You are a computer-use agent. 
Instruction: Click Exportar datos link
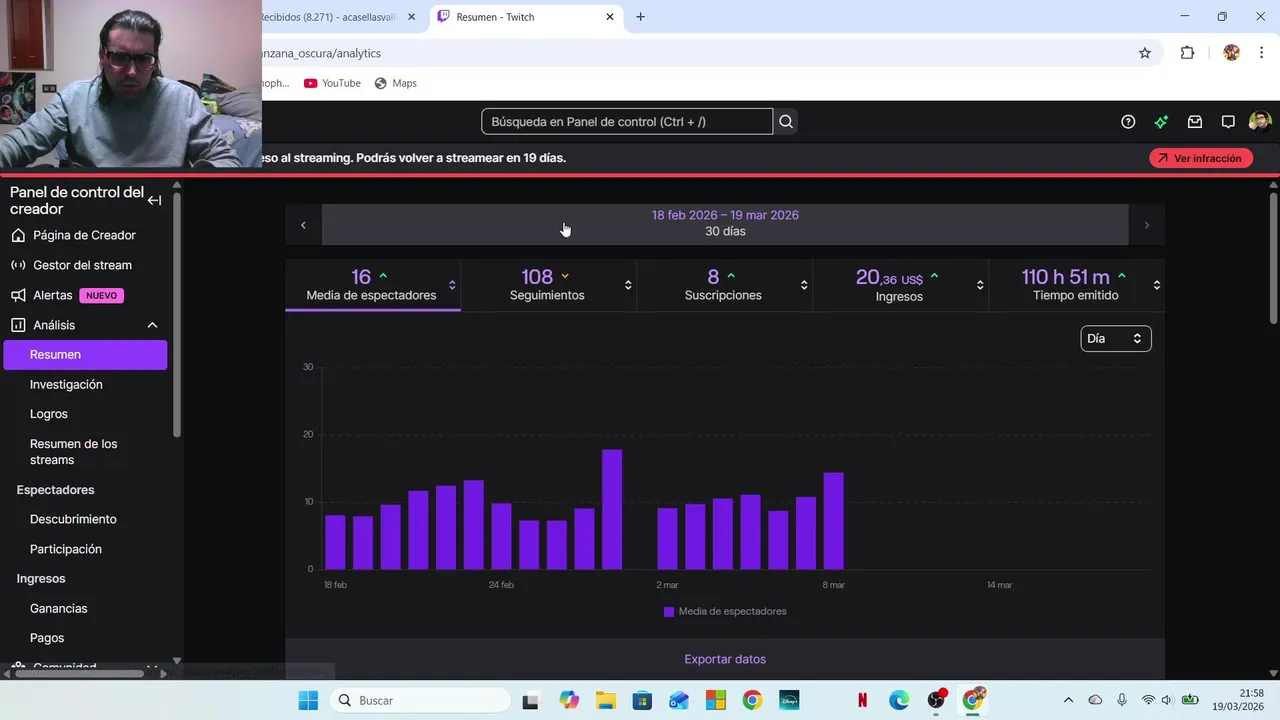pos(725,659)
